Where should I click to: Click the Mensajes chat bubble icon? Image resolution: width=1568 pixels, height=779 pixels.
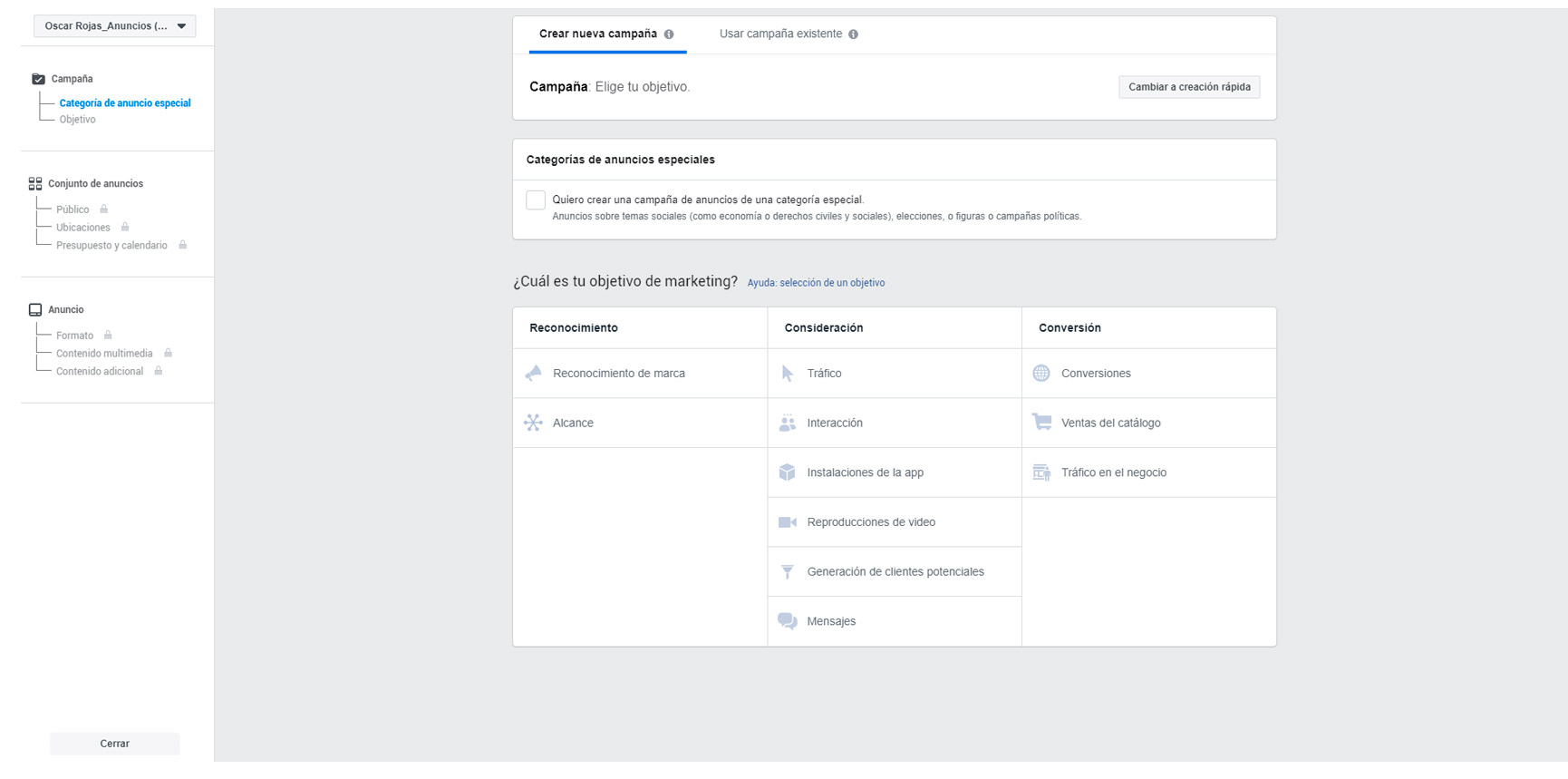(x=788, y=621)
